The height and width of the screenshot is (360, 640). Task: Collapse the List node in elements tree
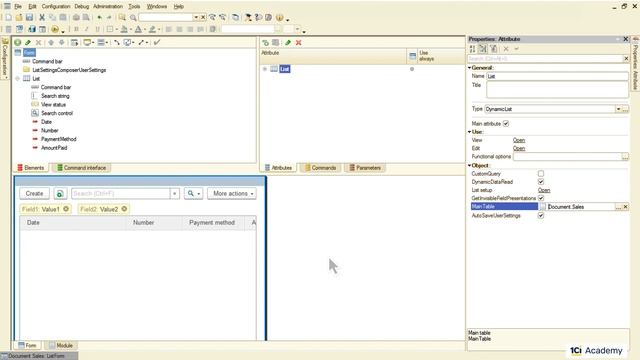pos(18,78)
